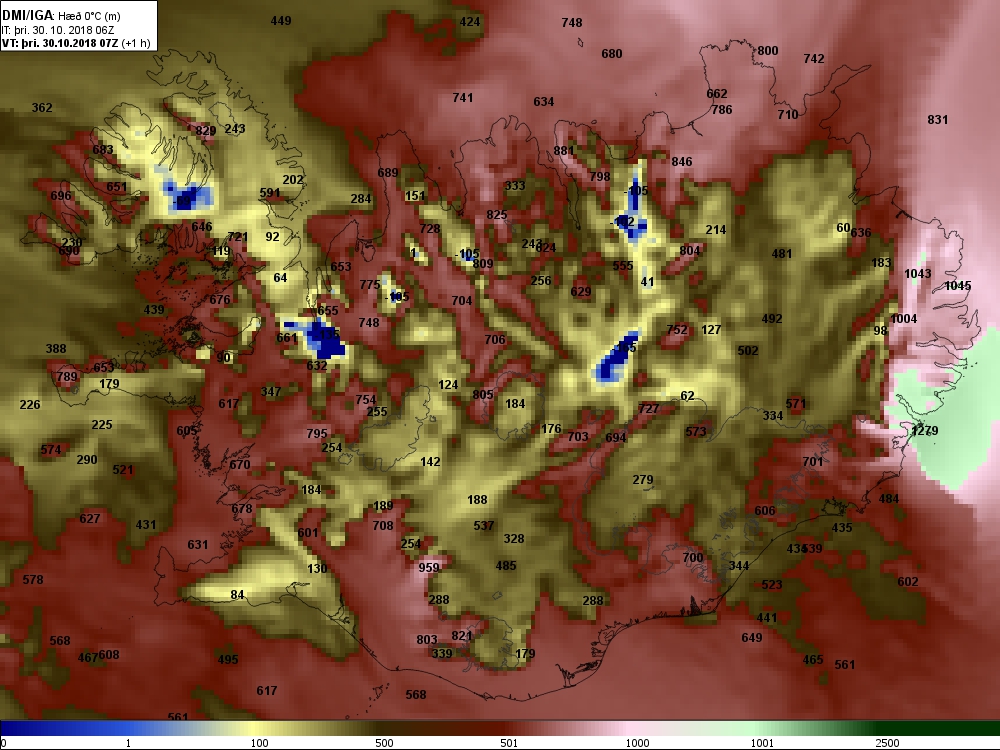1000x750 pixels.
Task: Click the map value 492
Action: [x=772, y=319]
